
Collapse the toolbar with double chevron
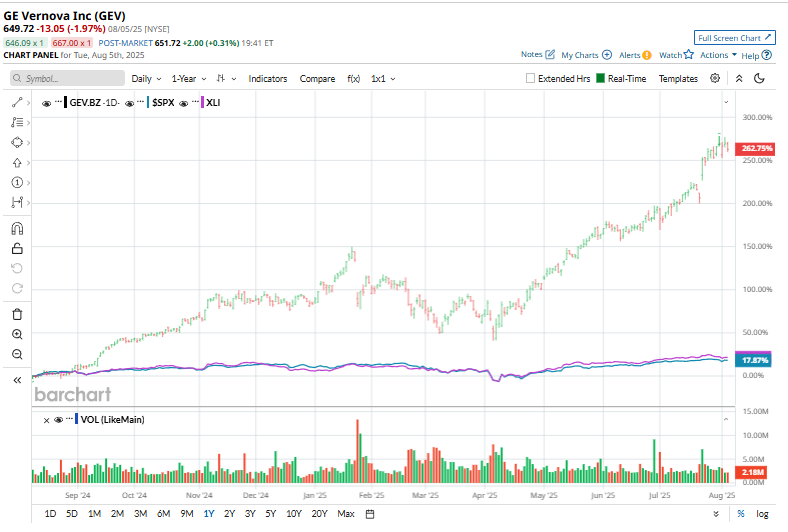[x=739, y=78]
